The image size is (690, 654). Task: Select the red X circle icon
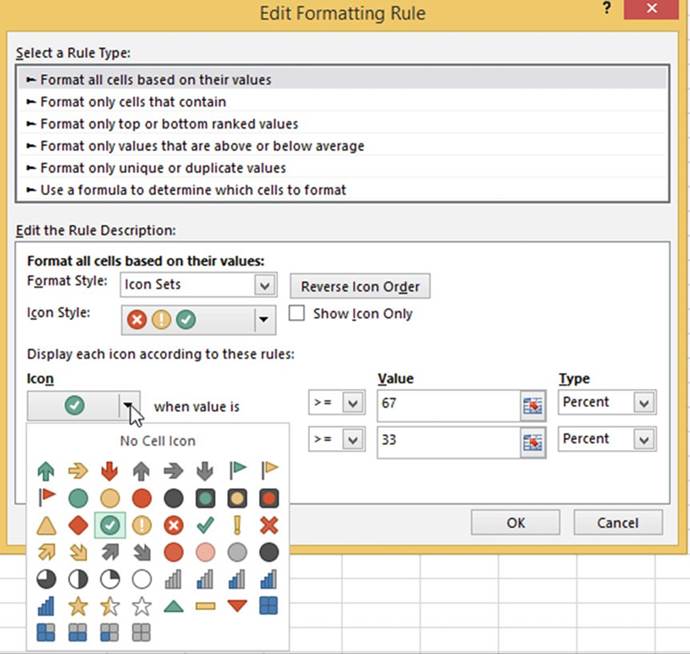[173, 524]
